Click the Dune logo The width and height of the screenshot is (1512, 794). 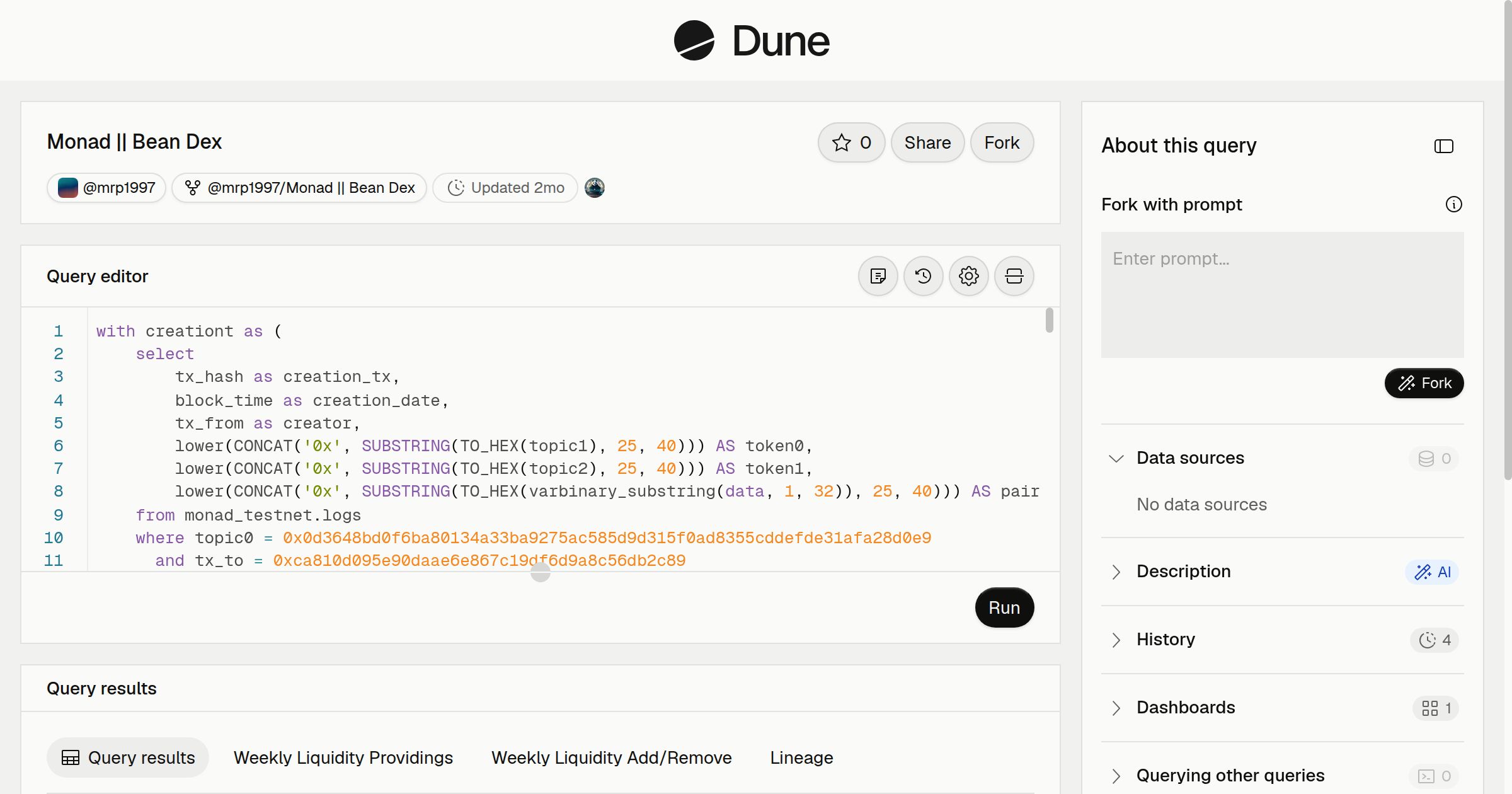(752, 40)
